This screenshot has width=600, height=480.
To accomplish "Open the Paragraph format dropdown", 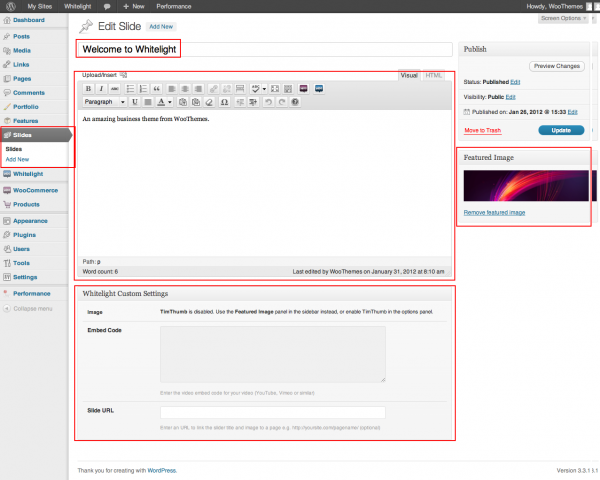I will 105,102.
